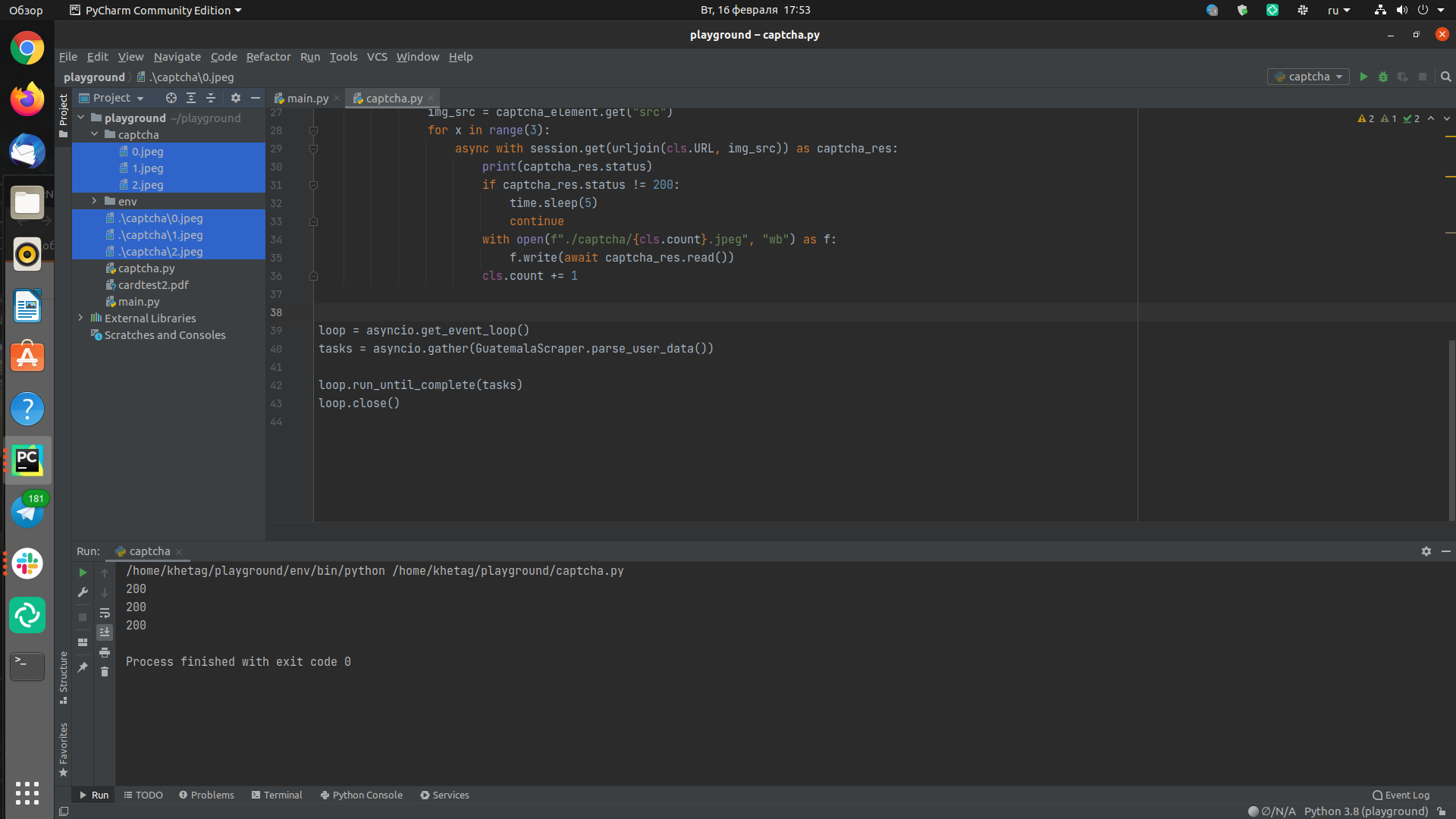Collapse the captcha folder

click(95, 134)
